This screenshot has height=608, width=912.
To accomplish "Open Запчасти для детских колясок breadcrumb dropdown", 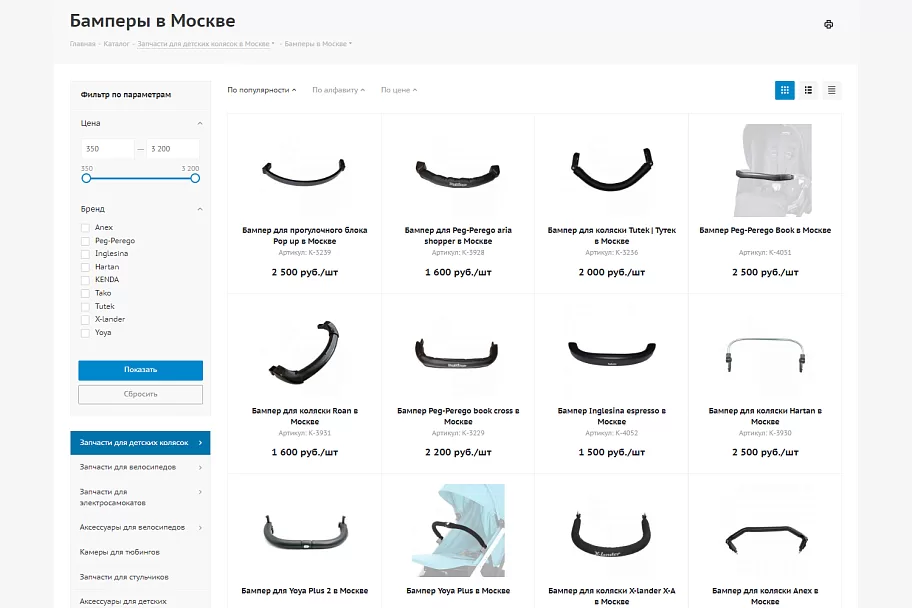I will tap(273, 44).
